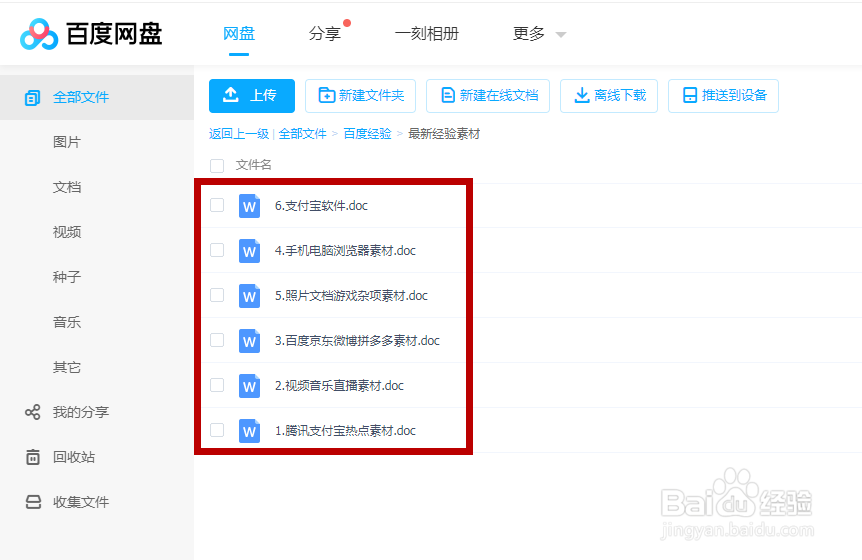The image size is (862, 560).
Task: Open the 文档 category
Action: click(67, 187)
